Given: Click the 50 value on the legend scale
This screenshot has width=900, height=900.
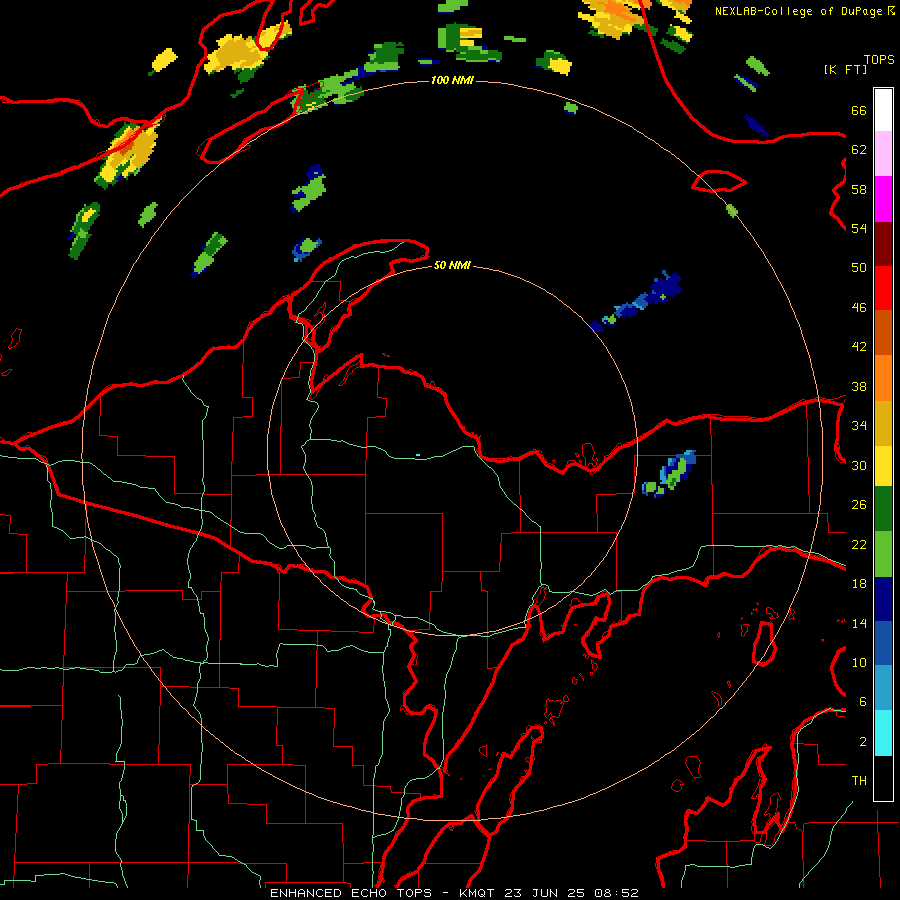Looking at the screenshot, I should (x=859, y=267).
